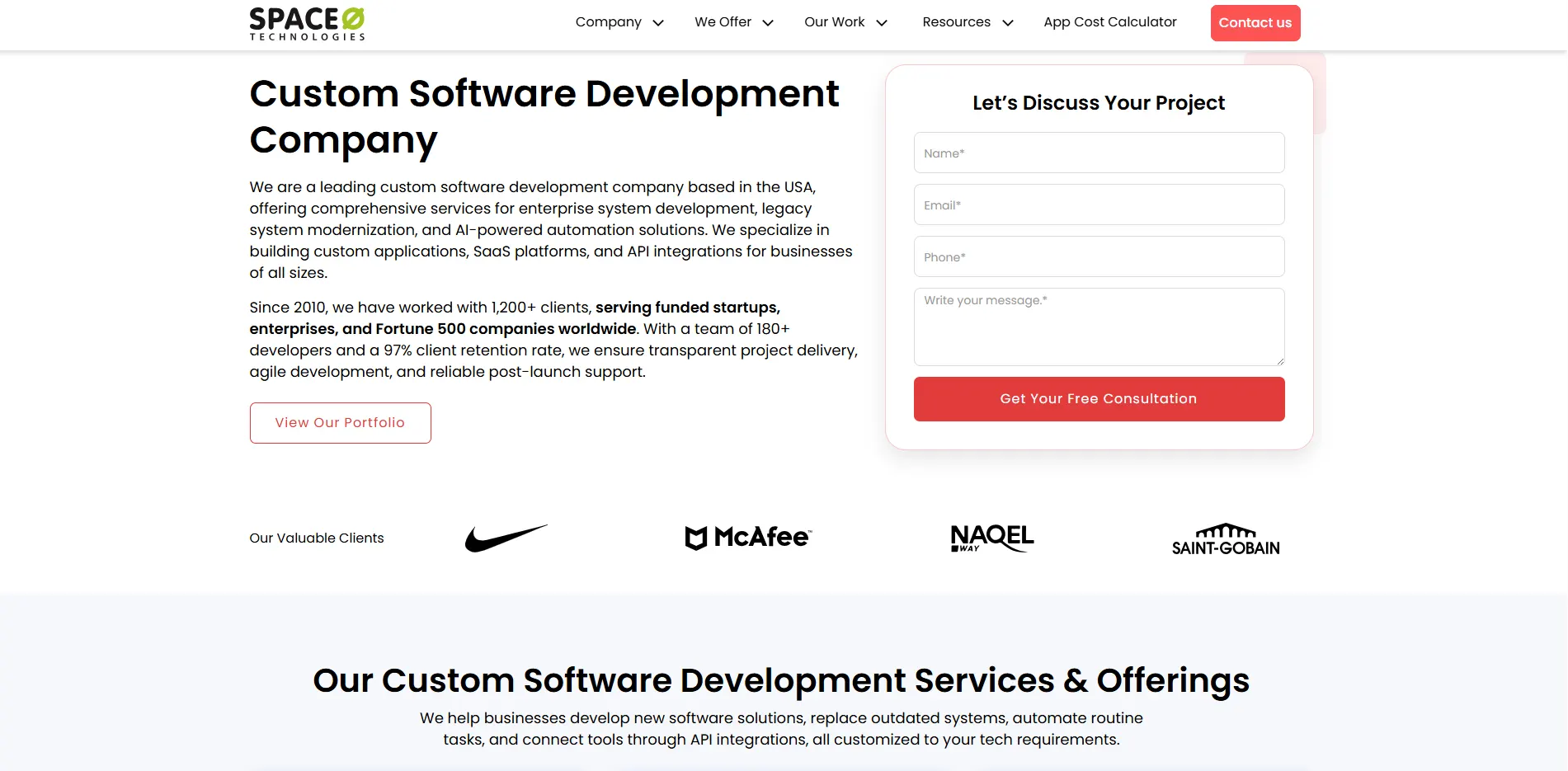Submit with Get Your Free Consultation

1099,399
